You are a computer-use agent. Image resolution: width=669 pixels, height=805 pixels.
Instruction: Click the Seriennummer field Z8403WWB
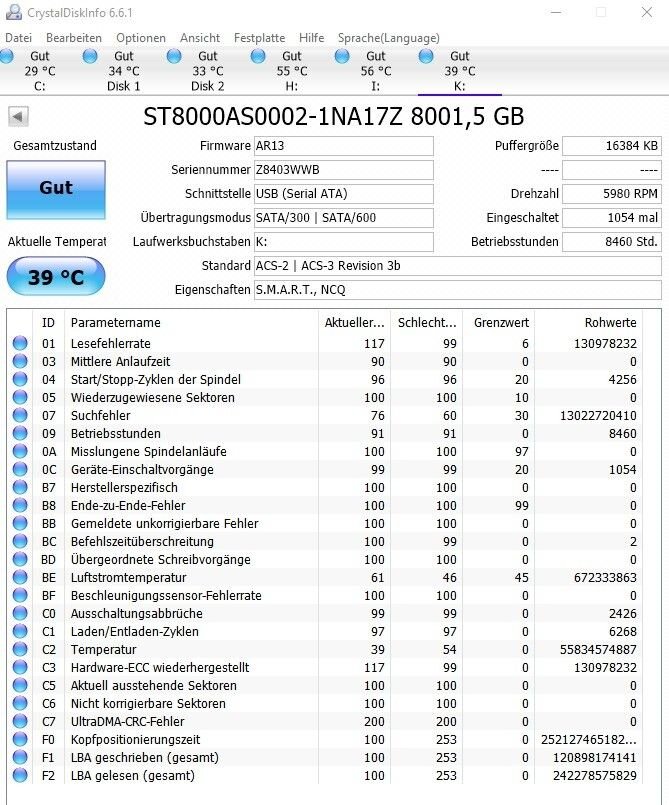click(x=343, y=170)
